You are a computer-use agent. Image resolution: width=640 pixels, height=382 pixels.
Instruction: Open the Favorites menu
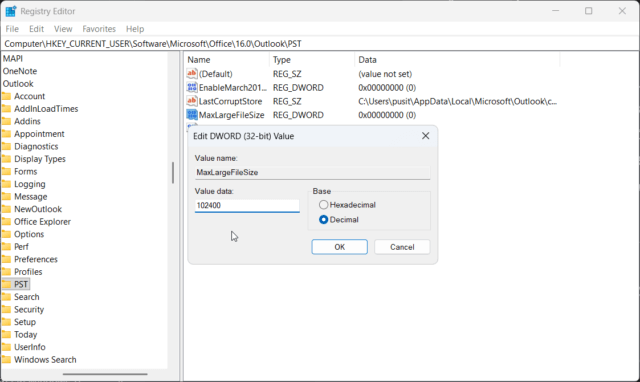(99, 29)
